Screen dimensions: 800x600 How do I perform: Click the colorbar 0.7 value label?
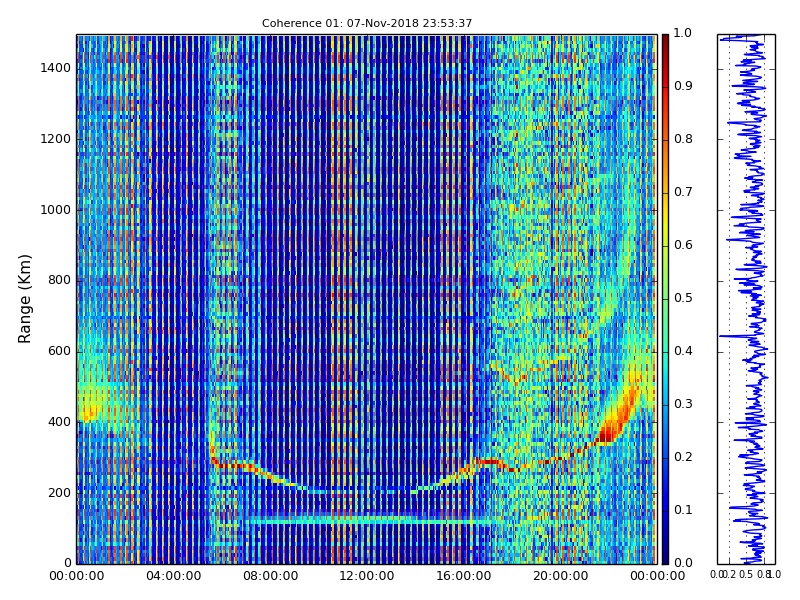click(683, 192)
